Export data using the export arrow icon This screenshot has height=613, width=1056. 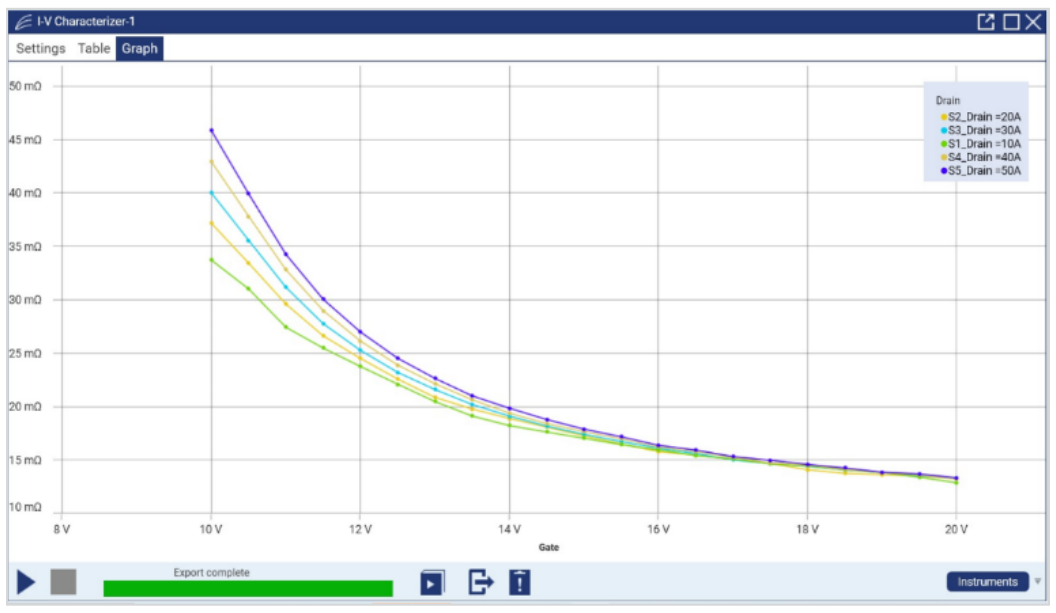point(481,582)
